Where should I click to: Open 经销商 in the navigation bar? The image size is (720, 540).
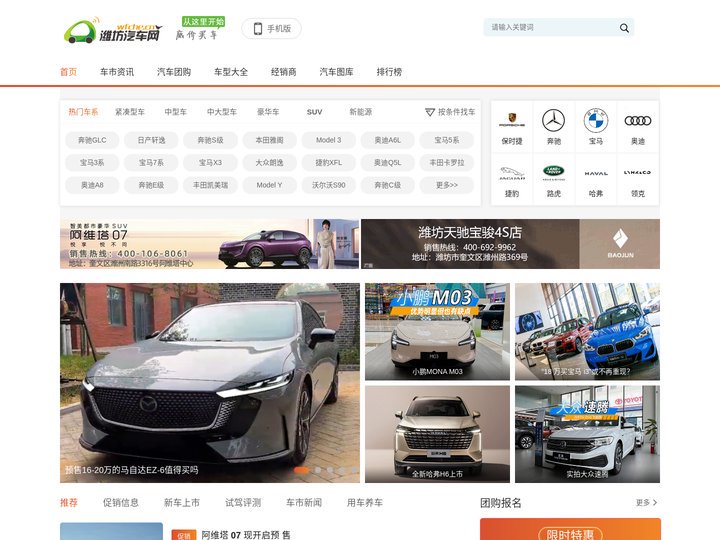click(283, 72)
